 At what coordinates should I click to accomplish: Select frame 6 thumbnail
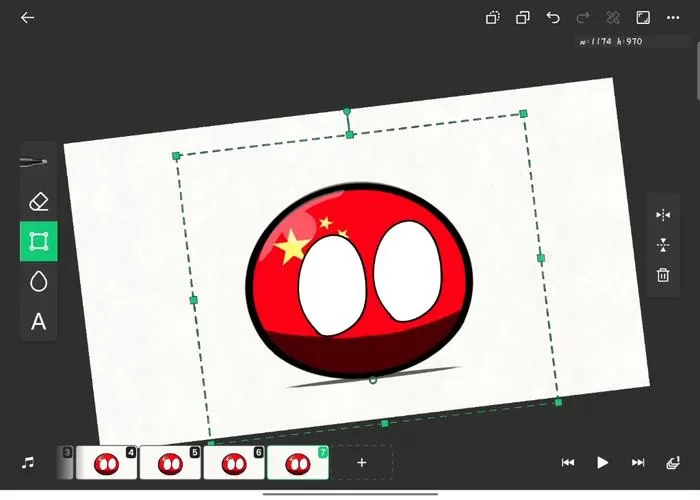tap(234, 462)
